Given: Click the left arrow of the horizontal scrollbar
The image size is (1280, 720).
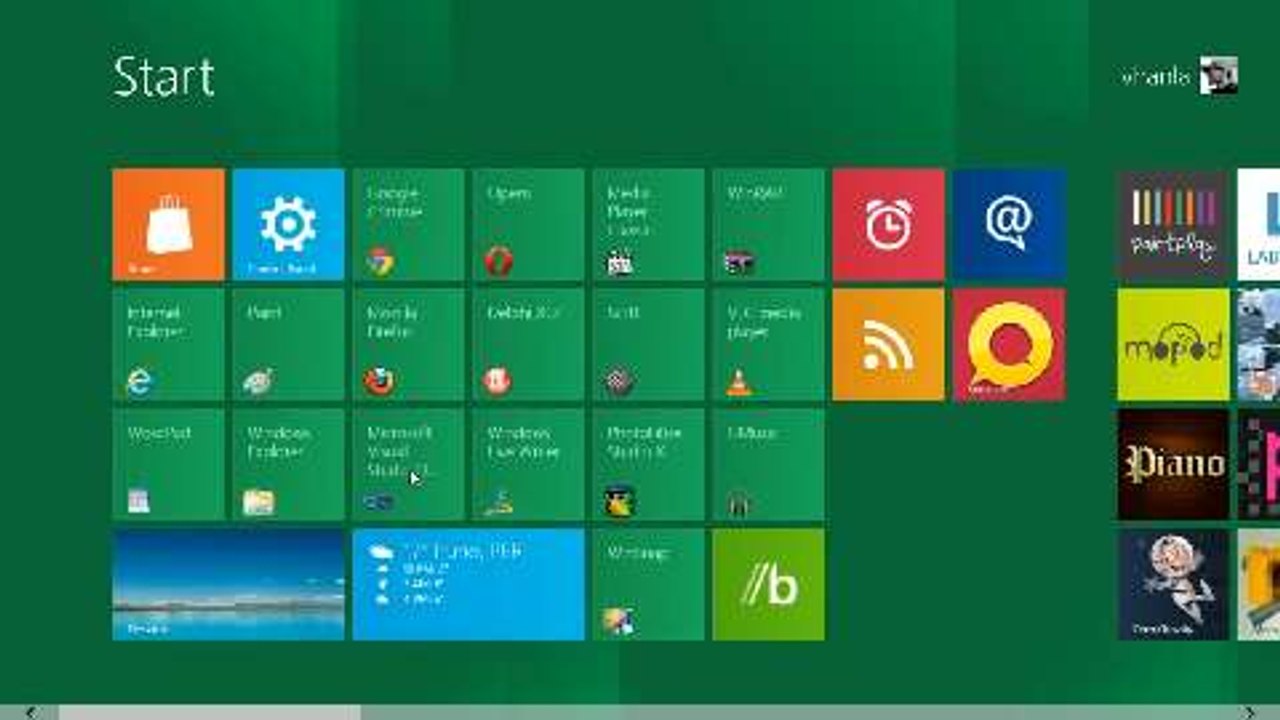Looking at the screenshot, I should (x=30, y=712).
